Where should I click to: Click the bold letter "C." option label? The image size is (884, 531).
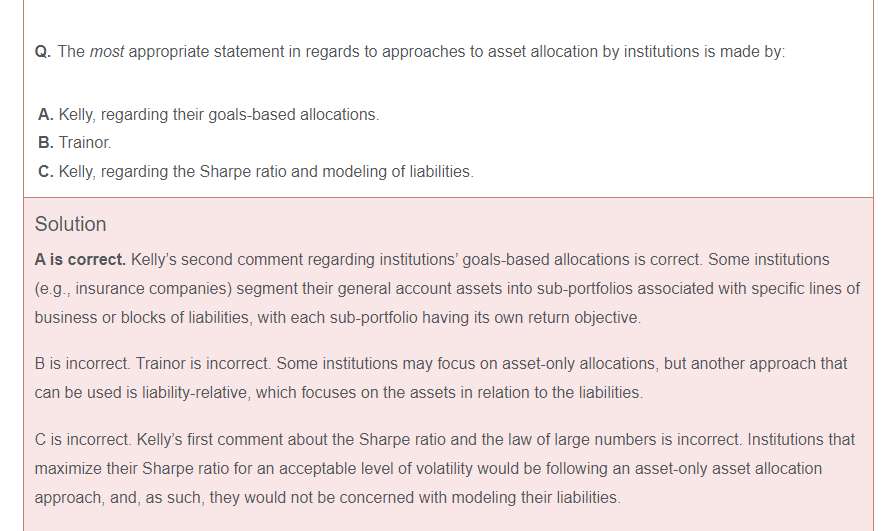tap(46, 171)
